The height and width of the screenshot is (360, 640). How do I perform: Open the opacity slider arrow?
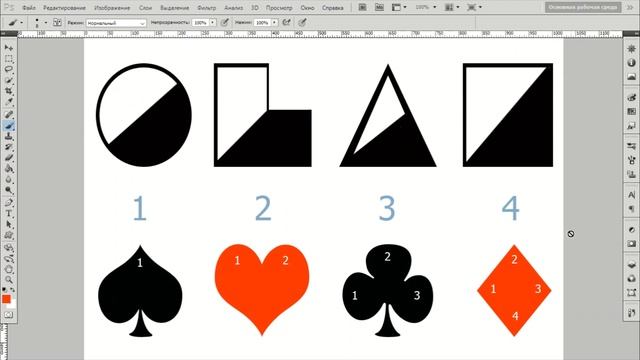tap(213, 22)
